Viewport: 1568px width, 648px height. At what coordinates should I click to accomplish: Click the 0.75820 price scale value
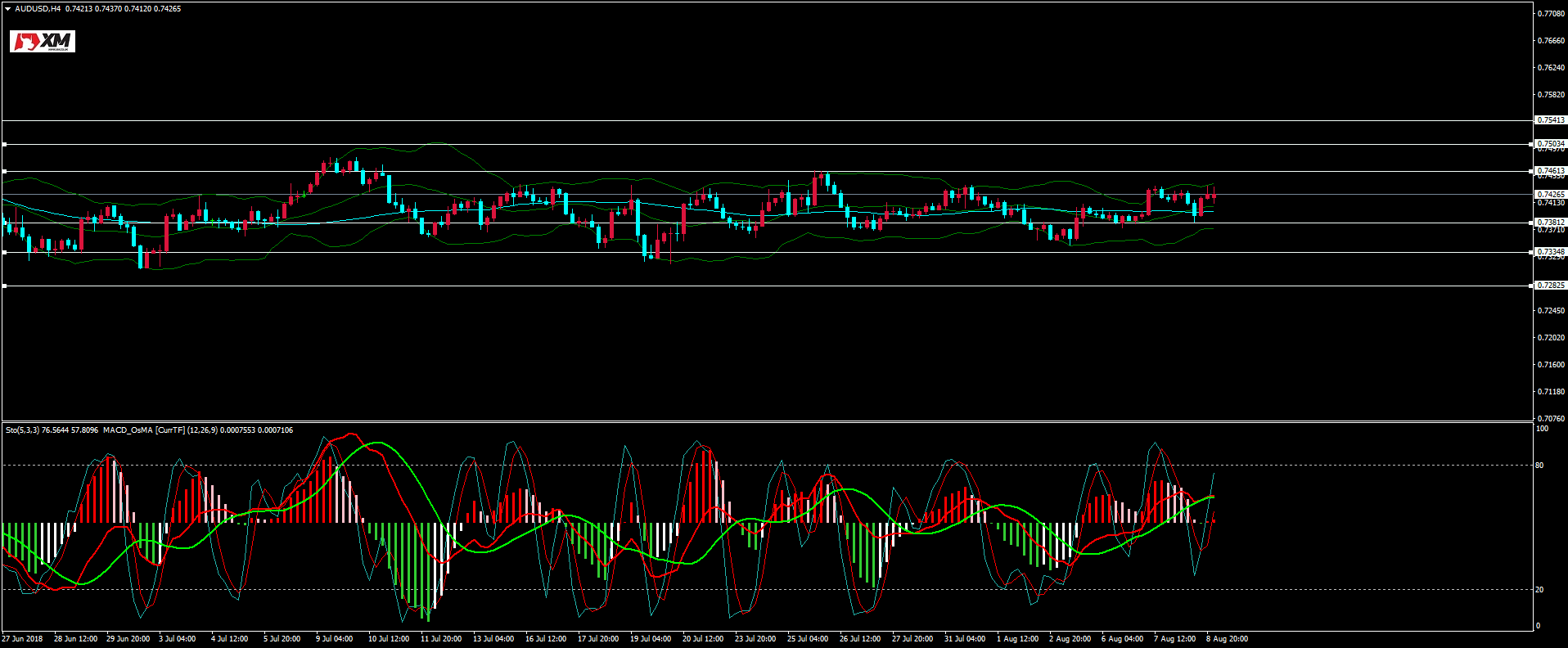[x=1551, y=95]
